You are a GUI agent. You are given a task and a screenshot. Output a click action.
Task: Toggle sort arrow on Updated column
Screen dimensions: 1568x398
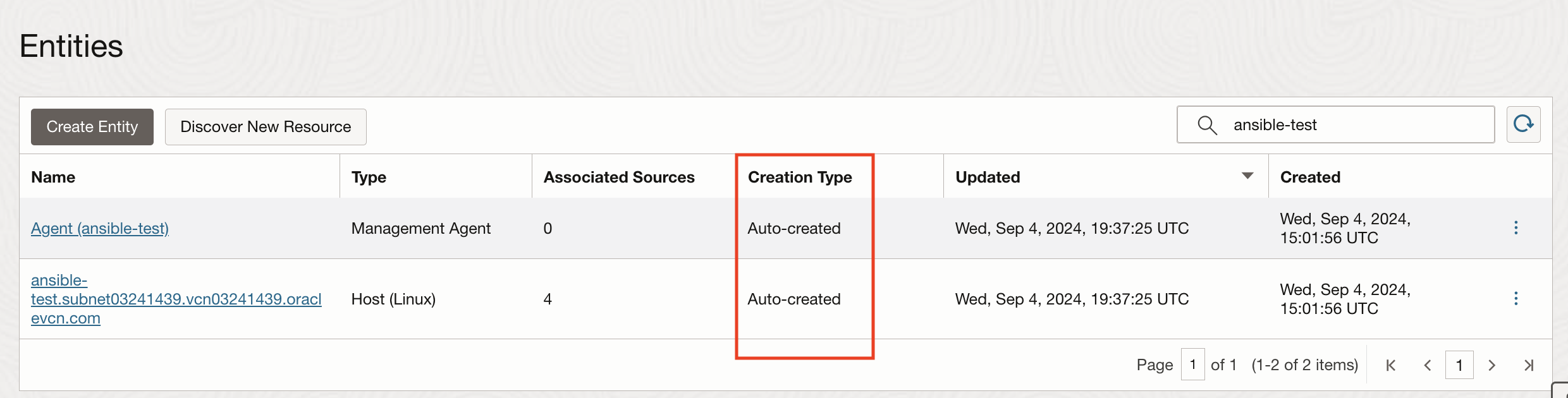1247,176
